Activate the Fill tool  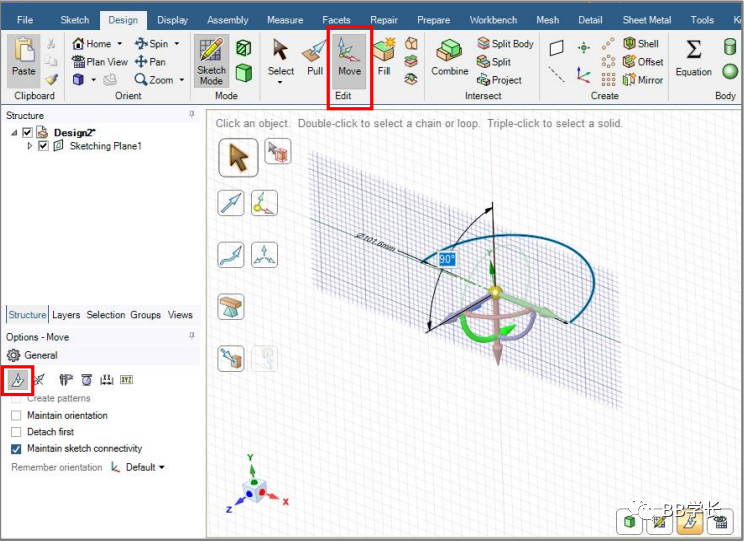384,57
